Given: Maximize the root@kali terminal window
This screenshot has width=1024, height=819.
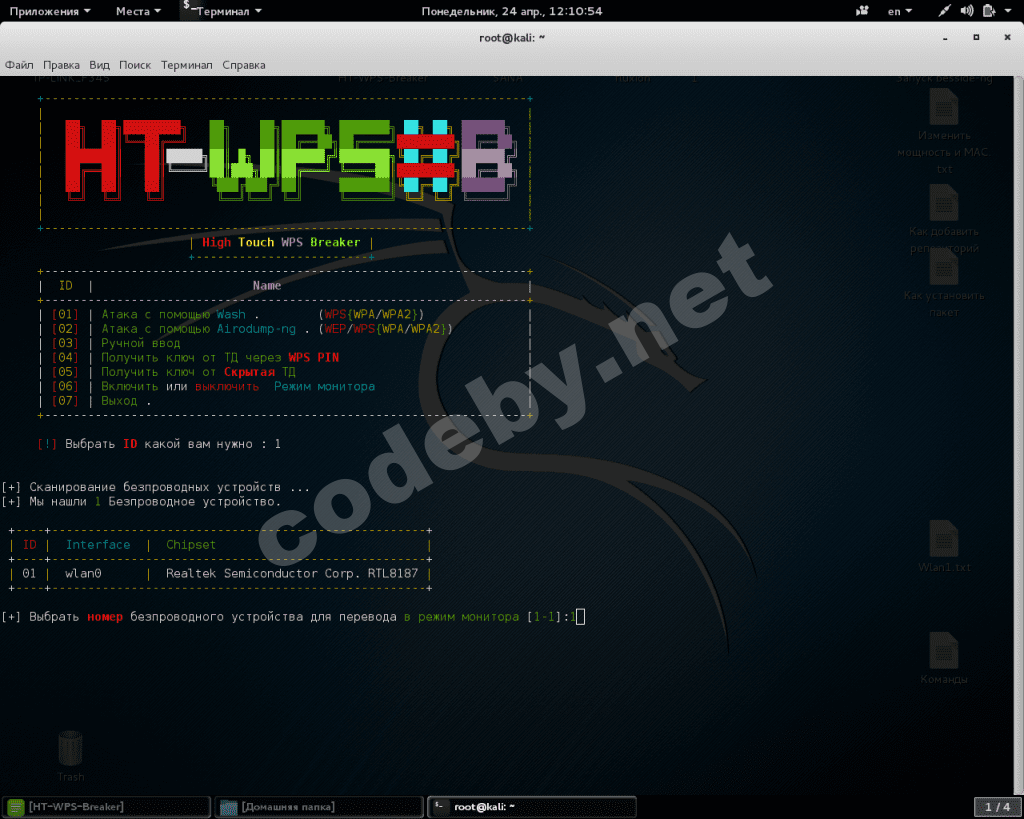Looking at the screenshot, I should [x=976, y=38].
